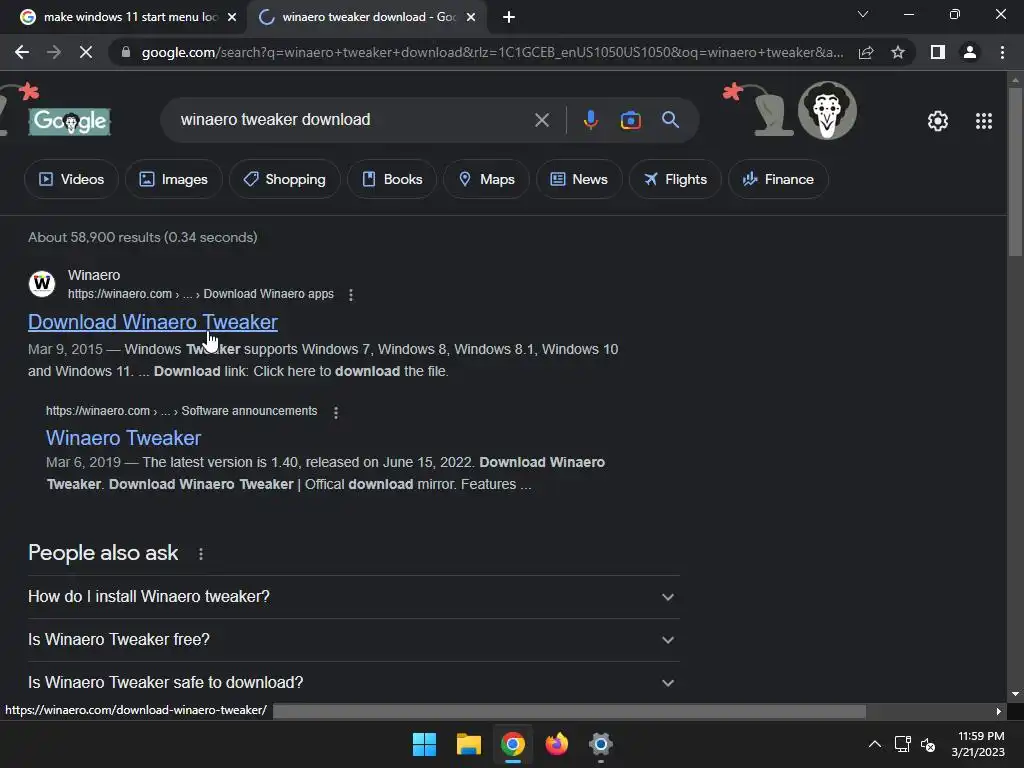Viewport: 1024px width, 768px height.
Task: Open File Explorer from the taskbar
Action: point(468,744)
